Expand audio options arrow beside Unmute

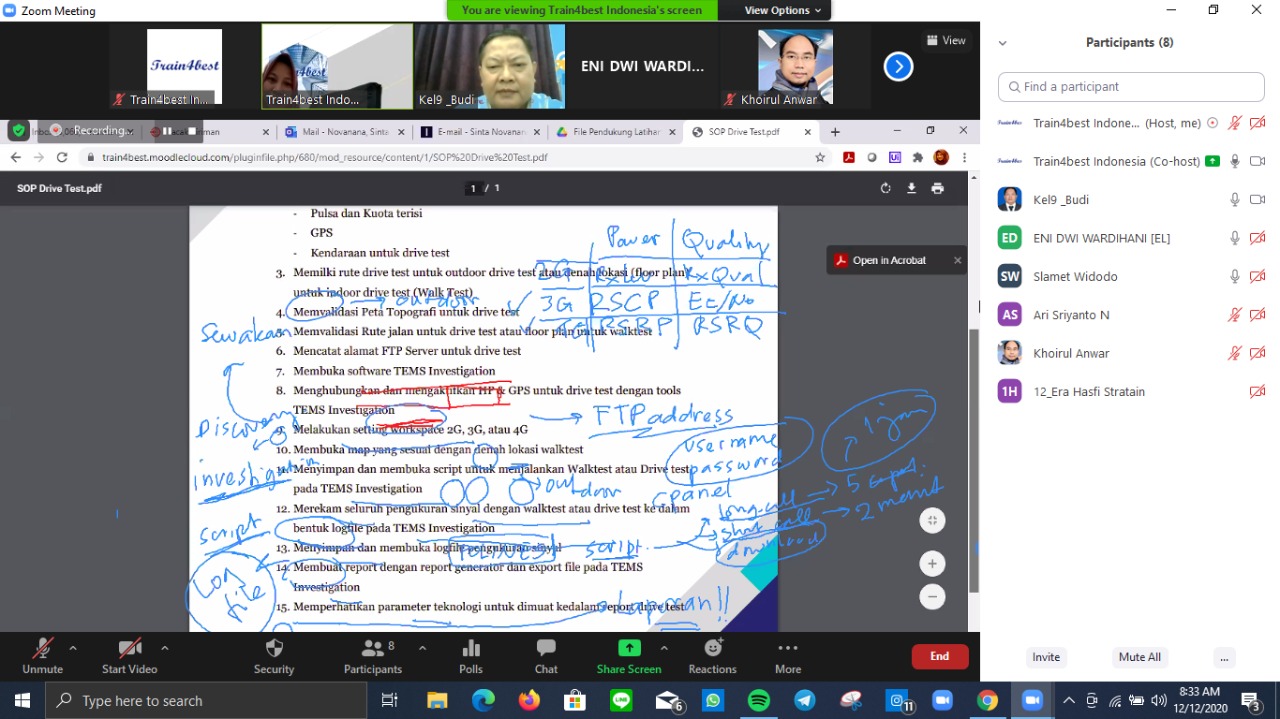(x=73, y=648)
